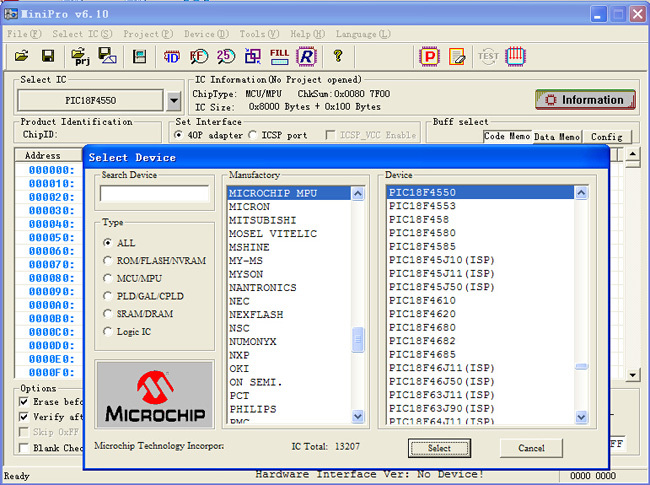
Task: Open the Device menu
Action: [x=206, y=34]
